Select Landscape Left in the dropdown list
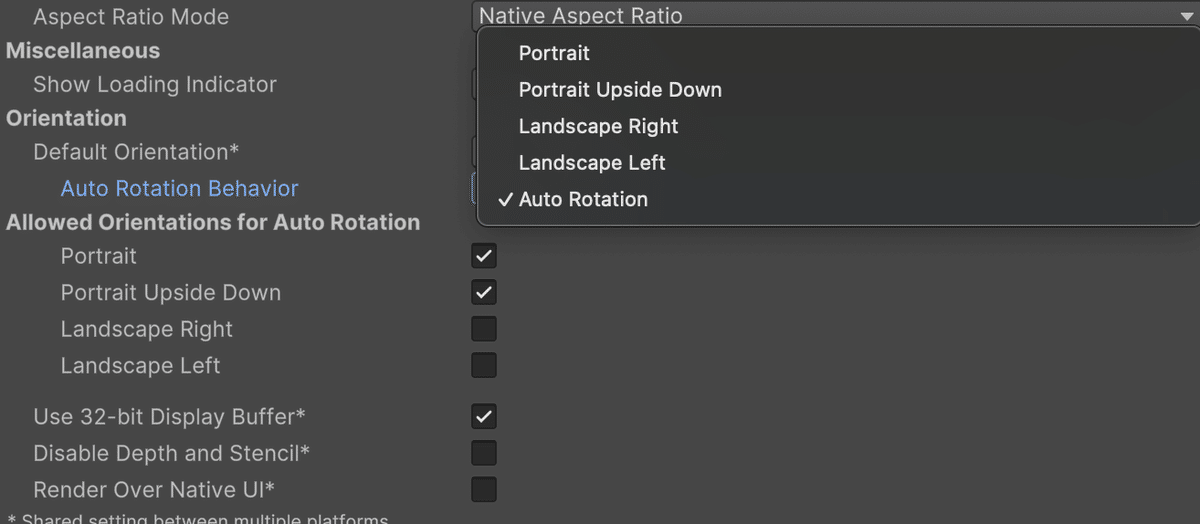 tap(592, 163)
